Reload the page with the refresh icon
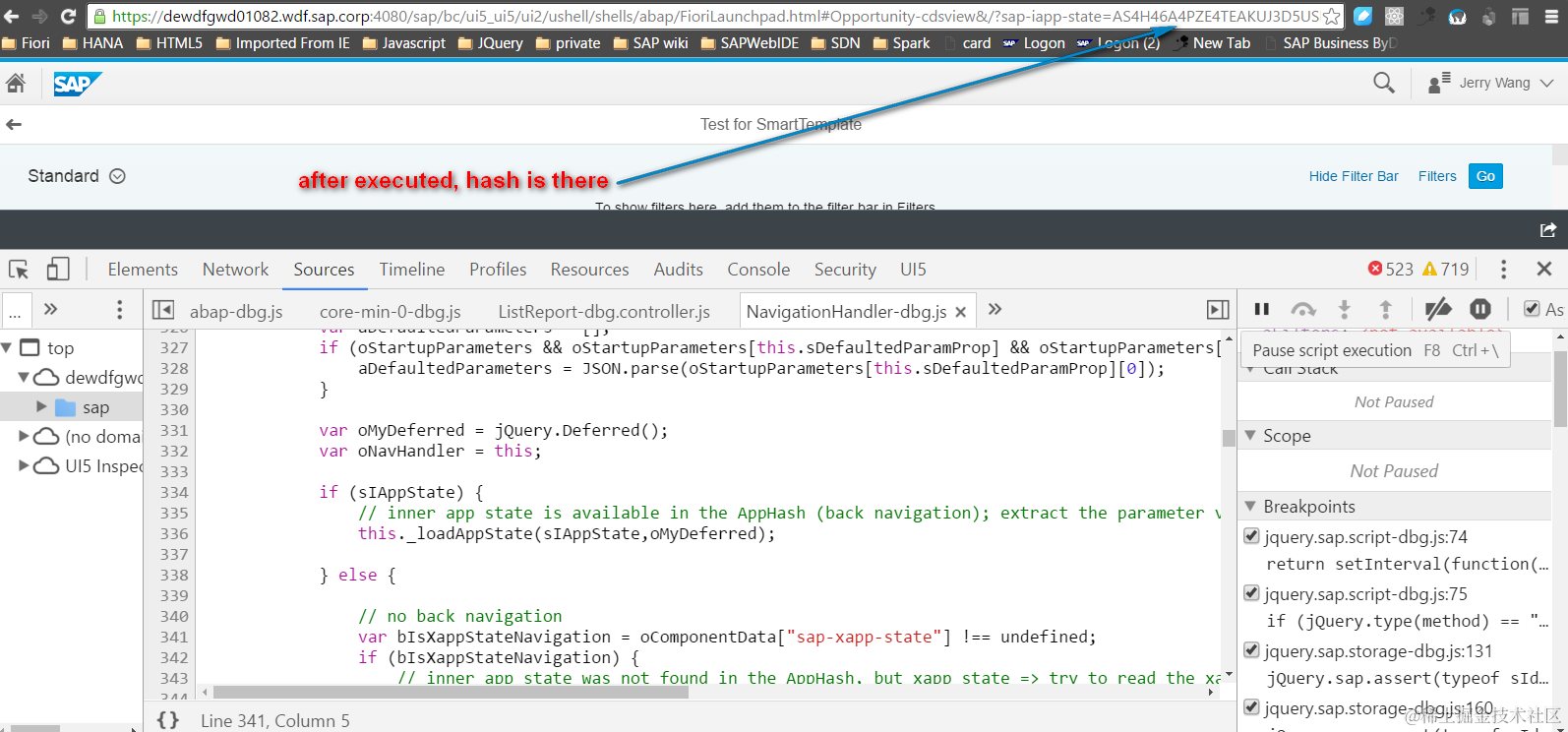 click(x=68, y=16)
